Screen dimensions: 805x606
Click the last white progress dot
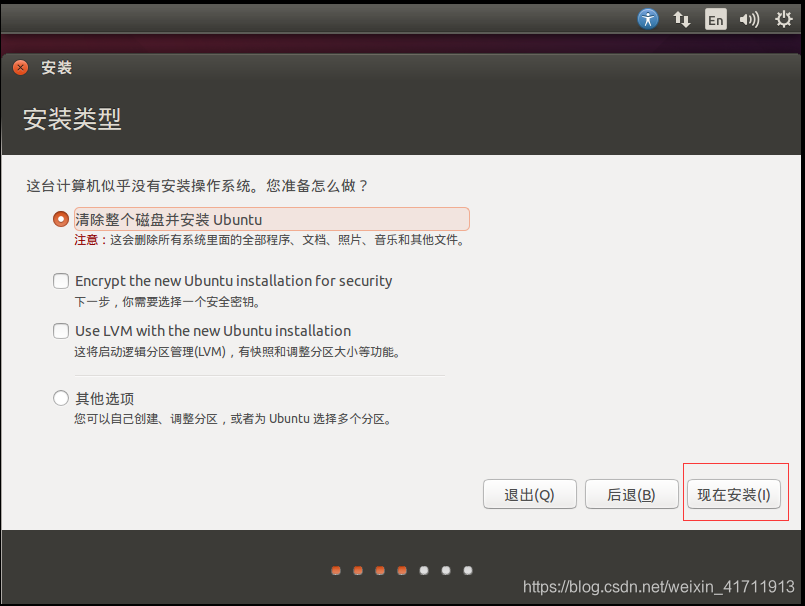[x=468, y=571]
